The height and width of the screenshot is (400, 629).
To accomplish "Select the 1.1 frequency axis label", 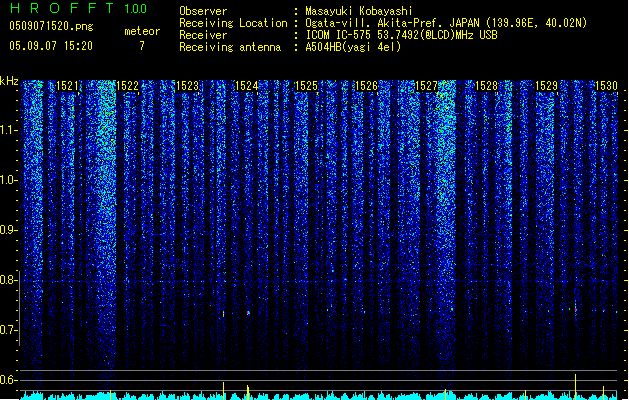I will (7, 130).
